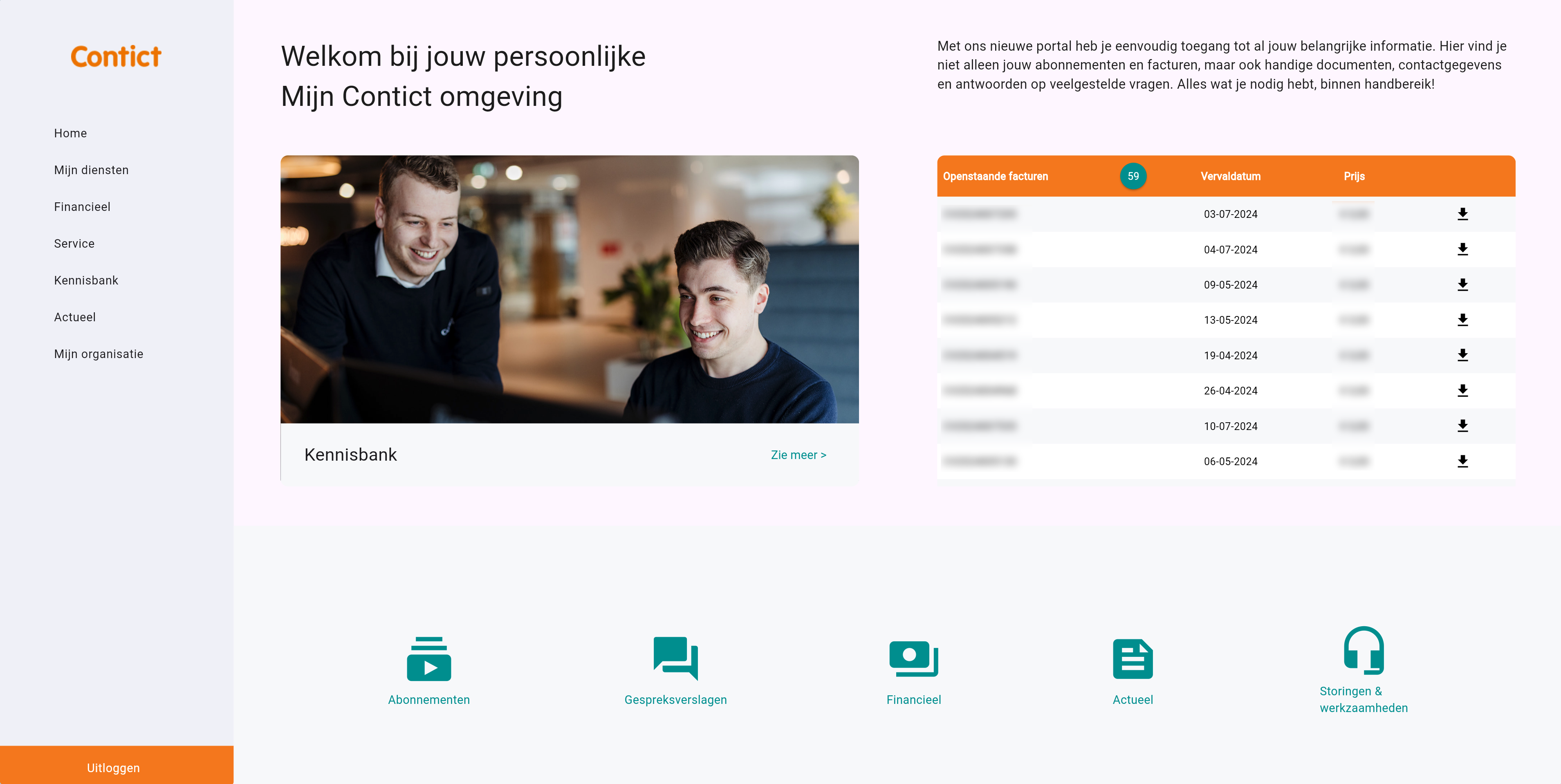Open the Storingen & werkzaamheden headset icon

[1364, 650]
